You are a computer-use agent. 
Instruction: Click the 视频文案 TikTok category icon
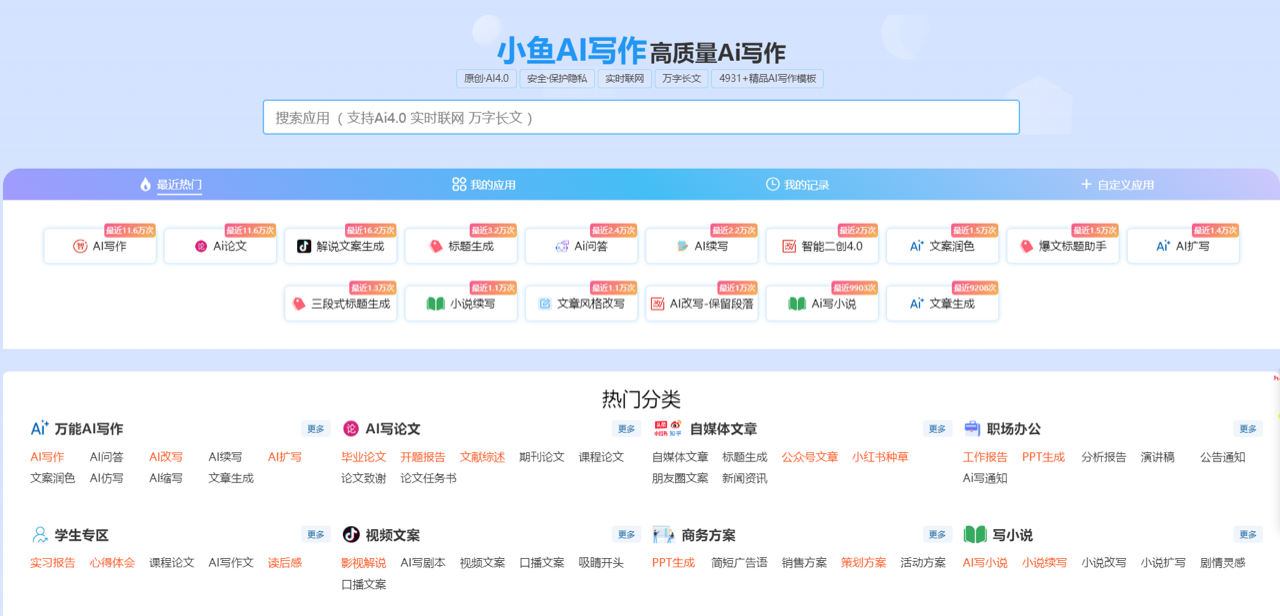coord(351,535)
